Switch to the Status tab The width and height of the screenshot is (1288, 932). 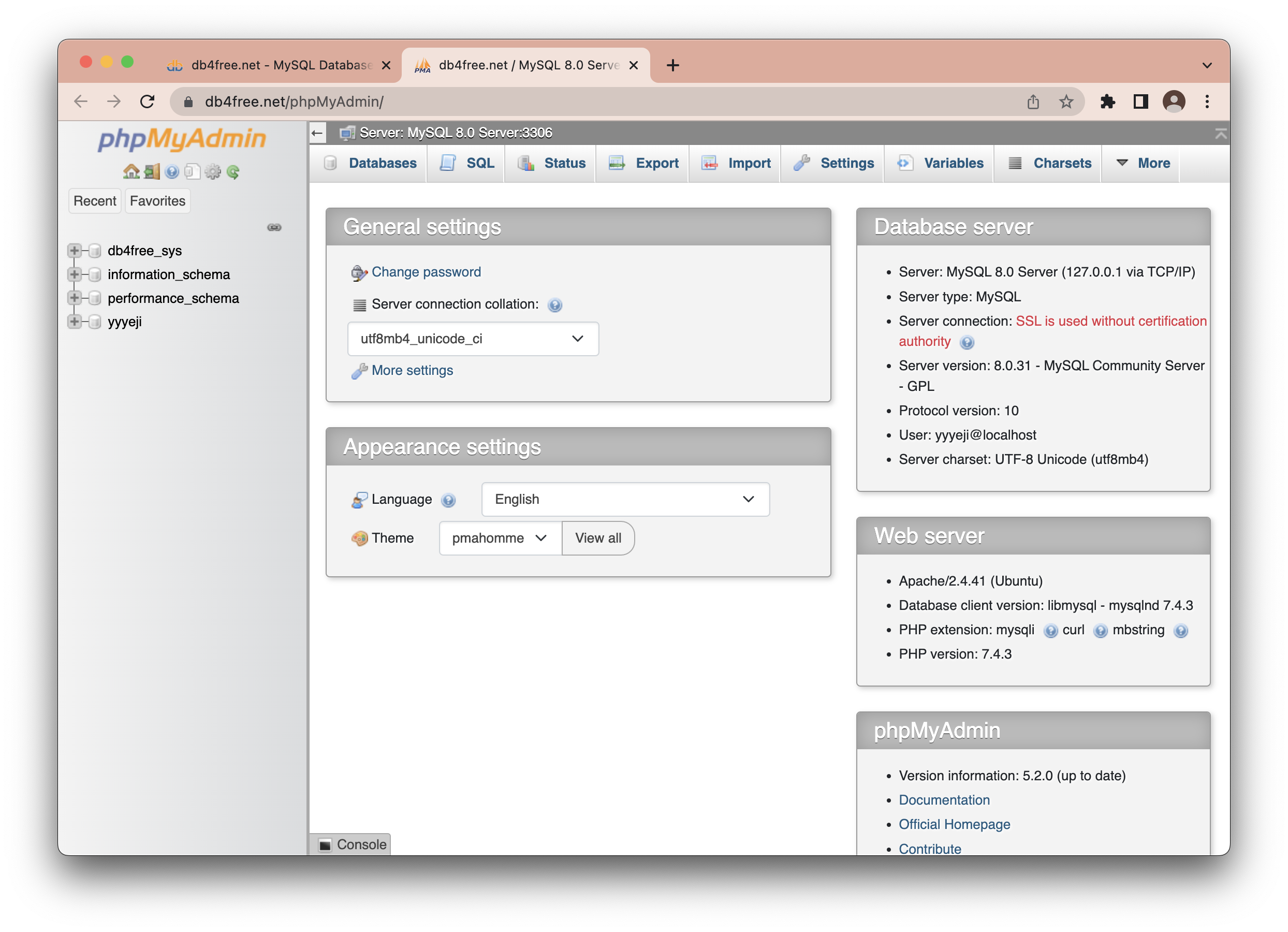pos(551,164)
